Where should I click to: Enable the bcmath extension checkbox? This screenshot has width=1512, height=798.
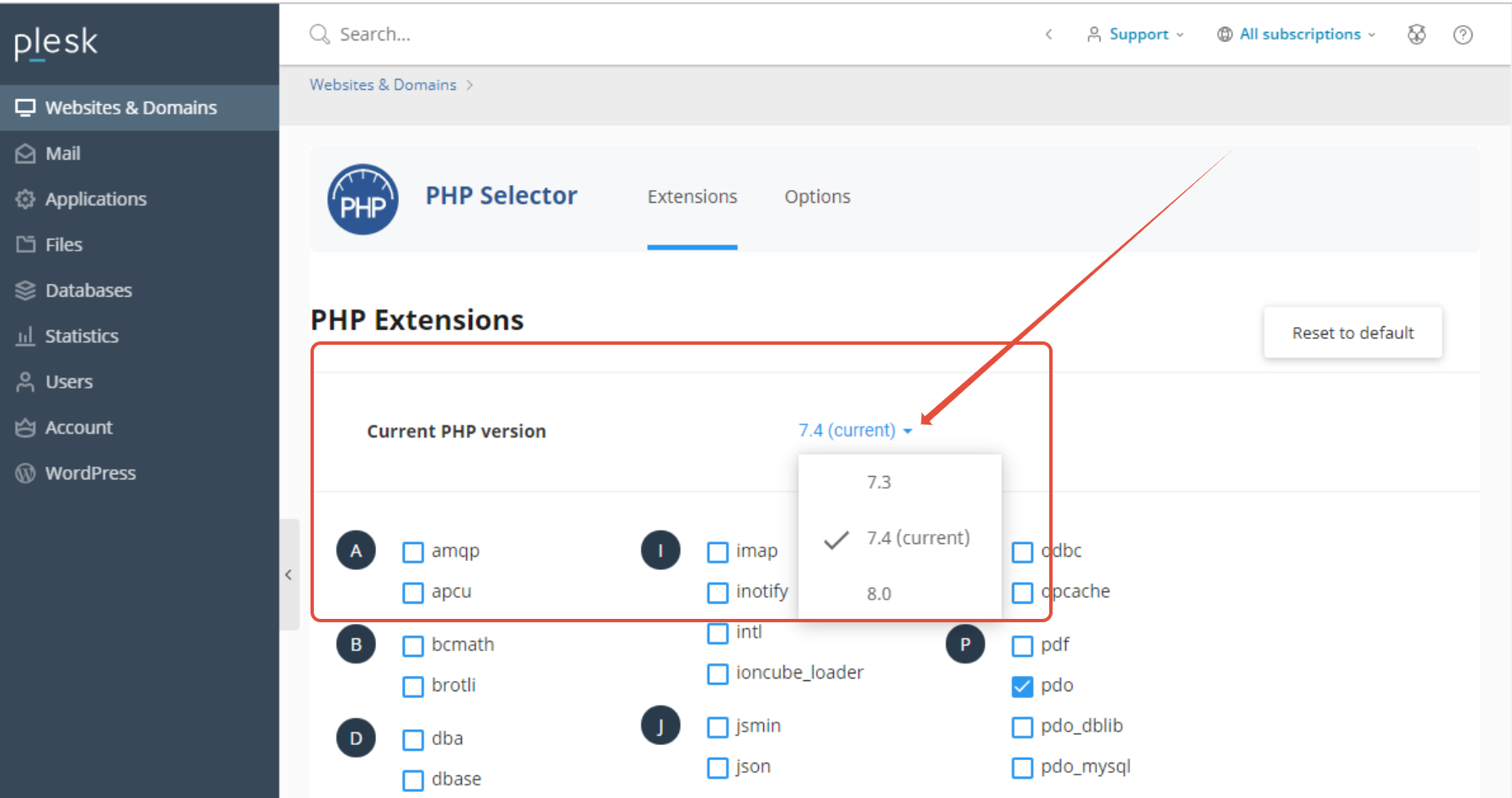click(413, 646)
